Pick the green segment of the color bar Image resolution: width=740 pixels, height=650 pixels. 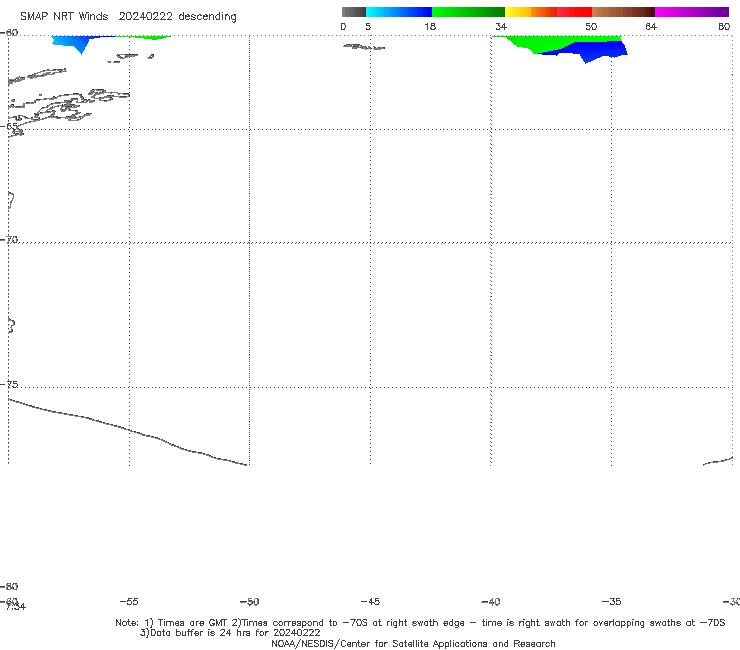(x=468, y=12)
